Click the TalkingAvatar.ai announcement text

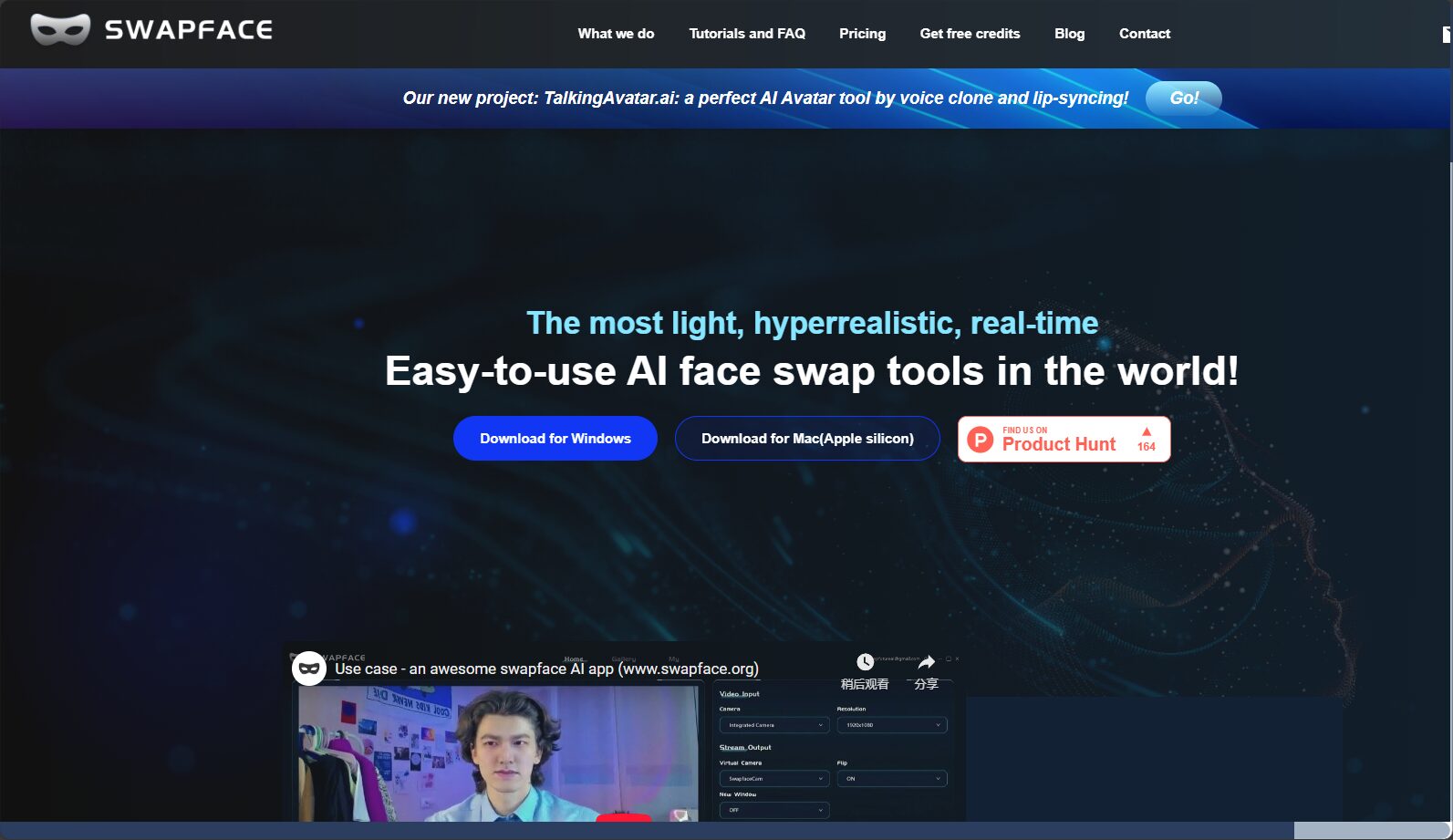[x=765, y=98]
